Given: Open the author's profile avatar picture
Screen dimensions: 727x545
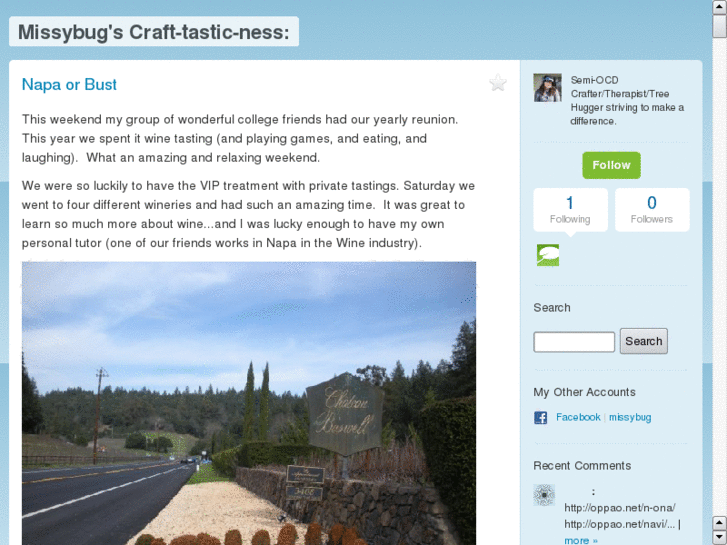Looking at the screenshot, I should coord(547,87).
